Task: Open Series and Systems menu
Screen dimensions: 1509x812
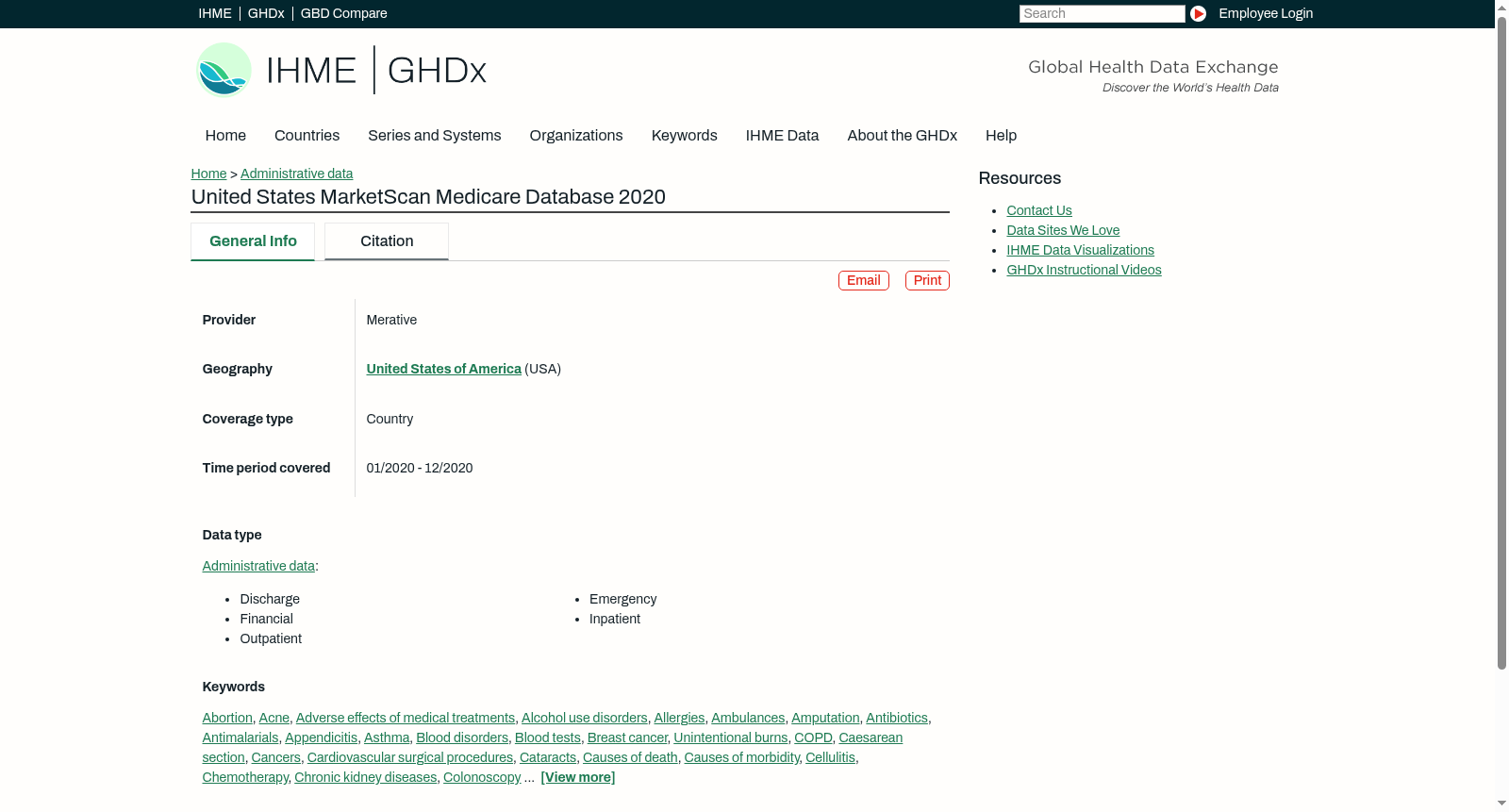Action: click(435, 136)
